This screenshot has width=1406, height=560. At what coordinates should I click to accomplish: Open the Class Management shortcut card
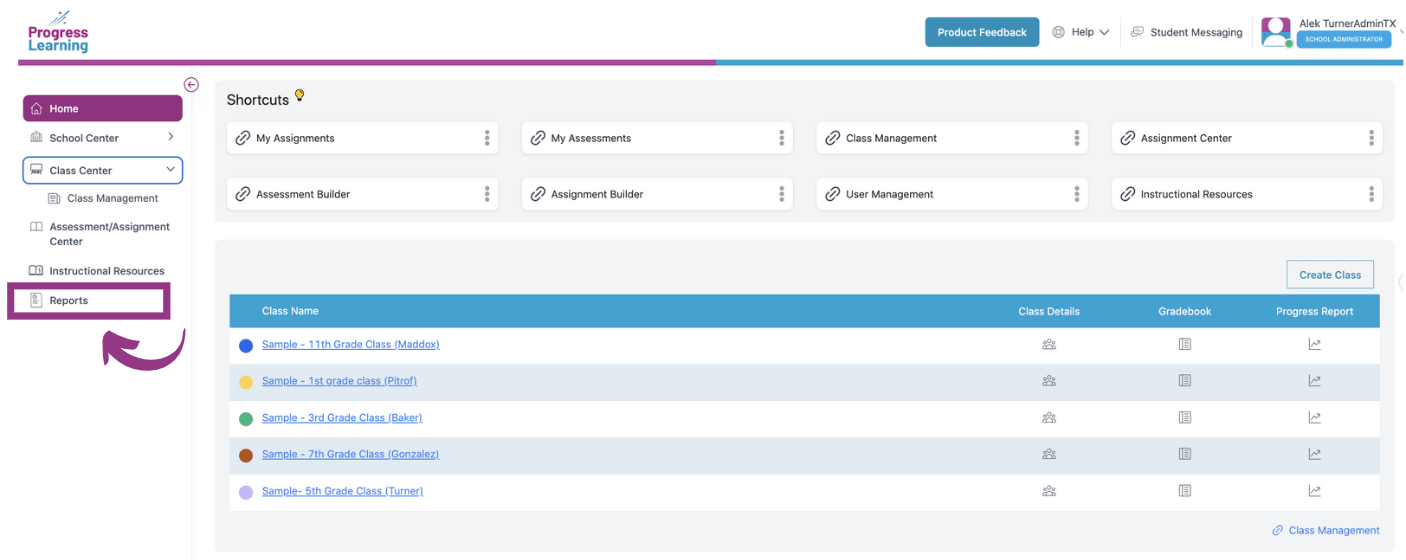click(x=952, y=138)
